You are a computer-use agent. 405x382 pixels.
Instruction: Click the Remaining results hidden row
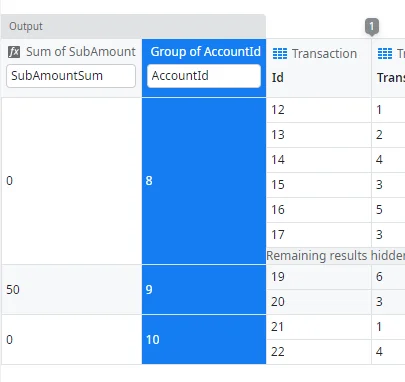tap(336, 256)
